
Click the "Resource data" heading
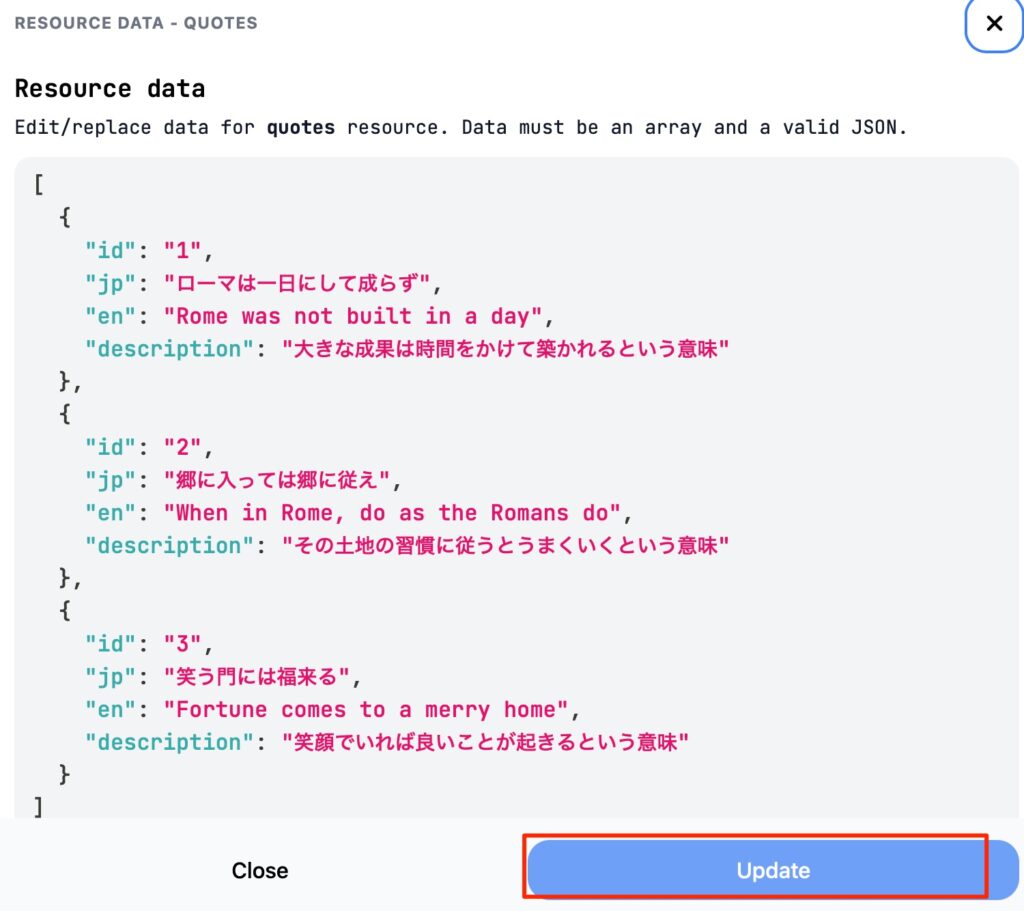[x=110, y=88]
